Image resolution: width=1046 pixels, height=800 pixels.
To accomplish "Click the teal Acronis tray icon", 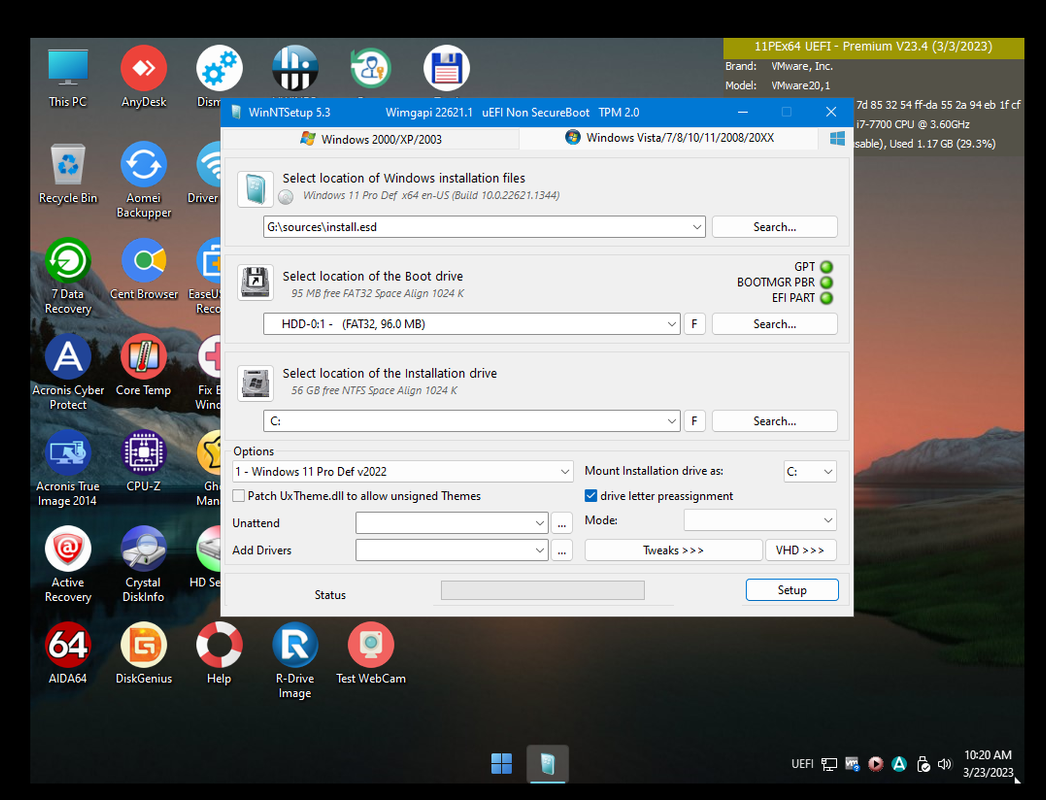I will pos(899,764).
